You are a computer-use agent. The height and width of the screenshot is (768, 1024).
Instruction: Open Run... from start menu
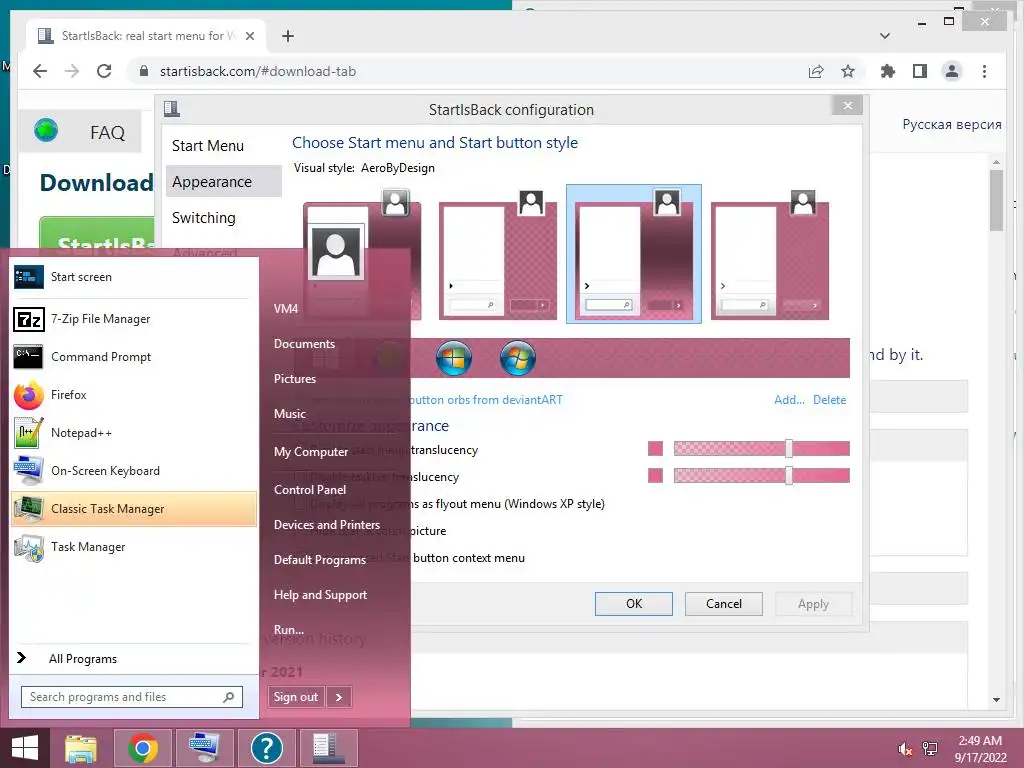289,630
